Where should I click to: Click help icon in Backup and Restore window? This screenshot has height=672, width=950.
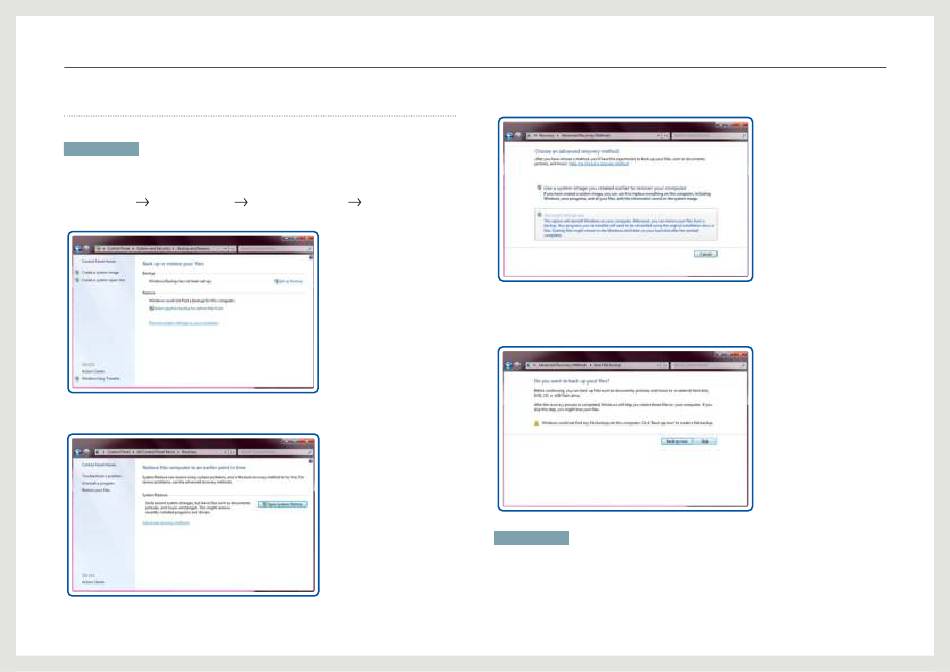click(x=311, y=258)
